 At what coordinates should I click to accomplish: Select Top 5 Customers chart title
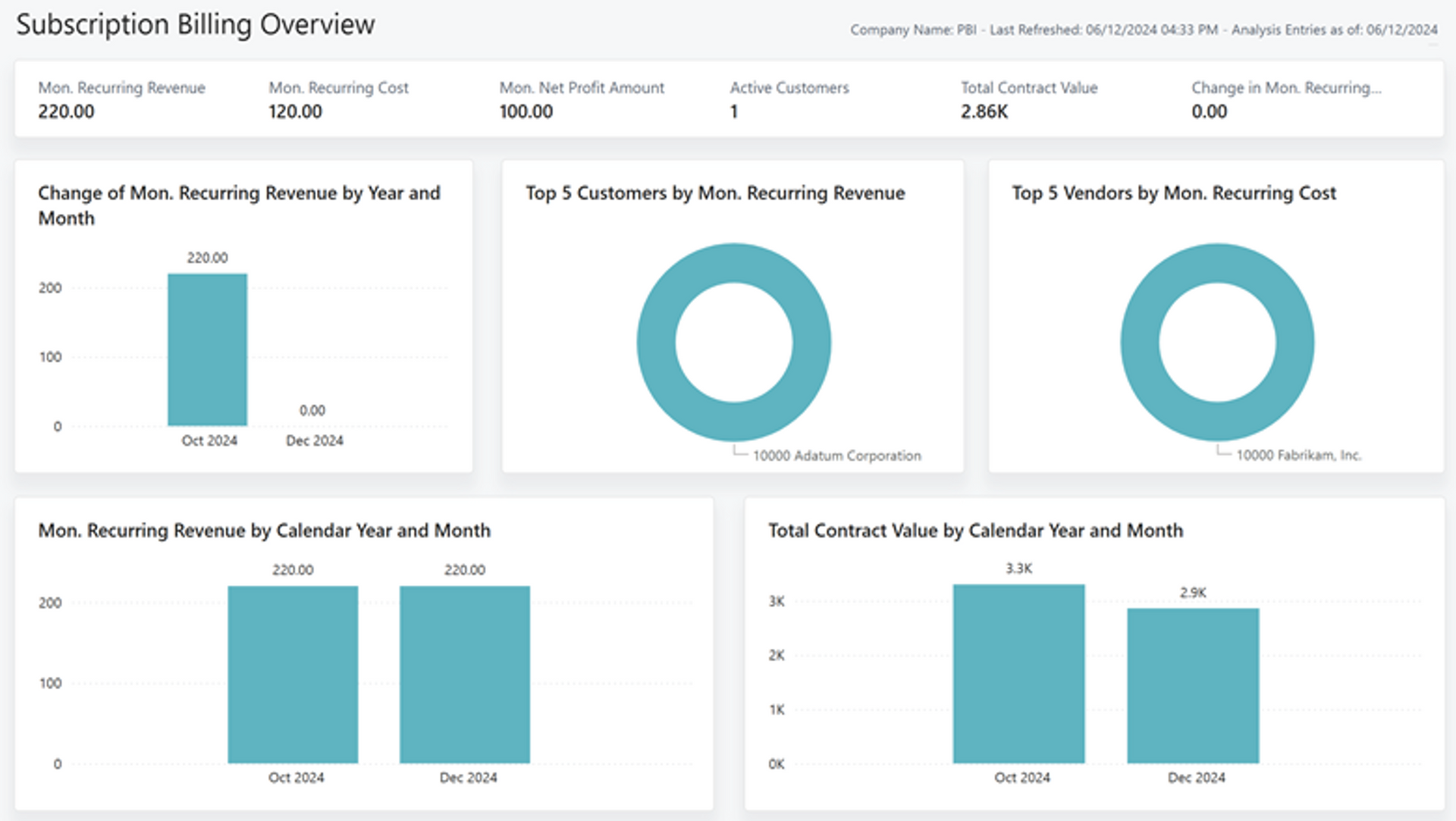tap(715, 193)
